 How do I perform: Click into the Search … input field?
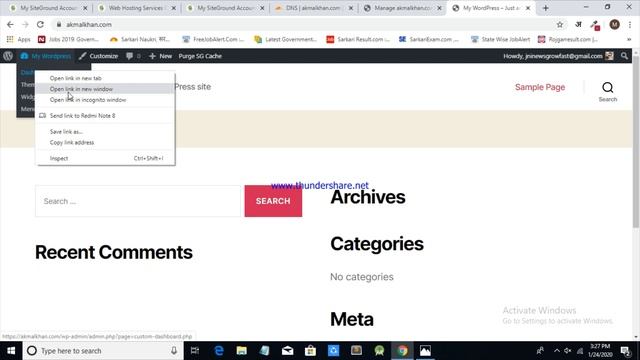point(138,201)
